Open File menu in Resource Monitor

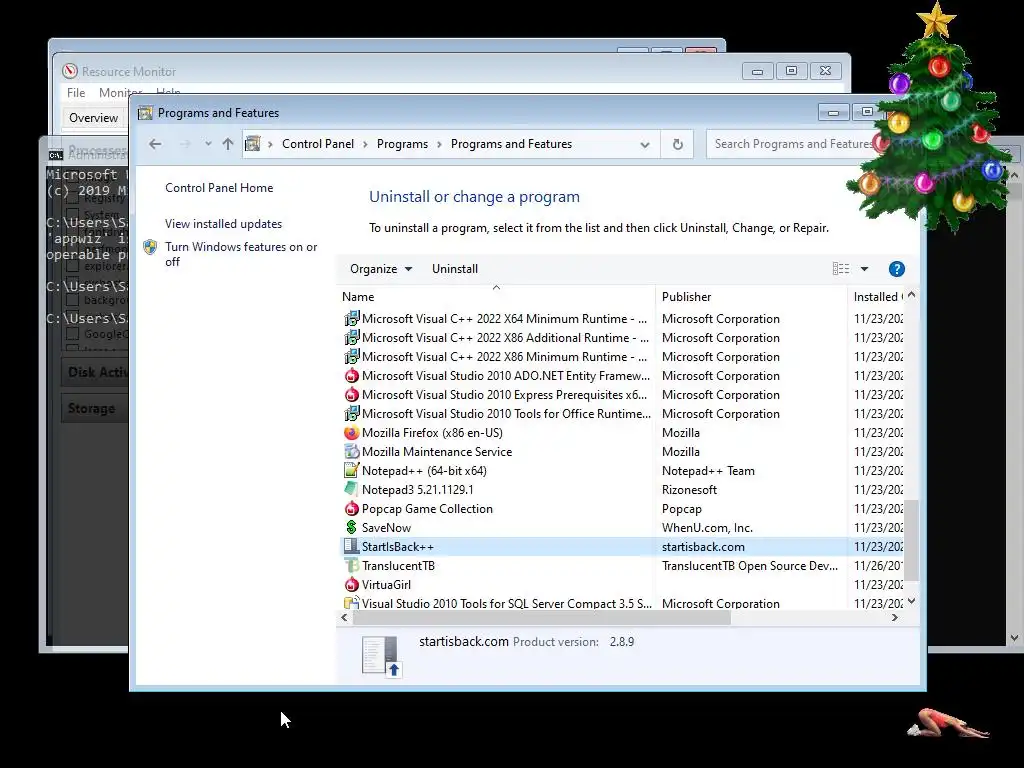tap(76, 93)
